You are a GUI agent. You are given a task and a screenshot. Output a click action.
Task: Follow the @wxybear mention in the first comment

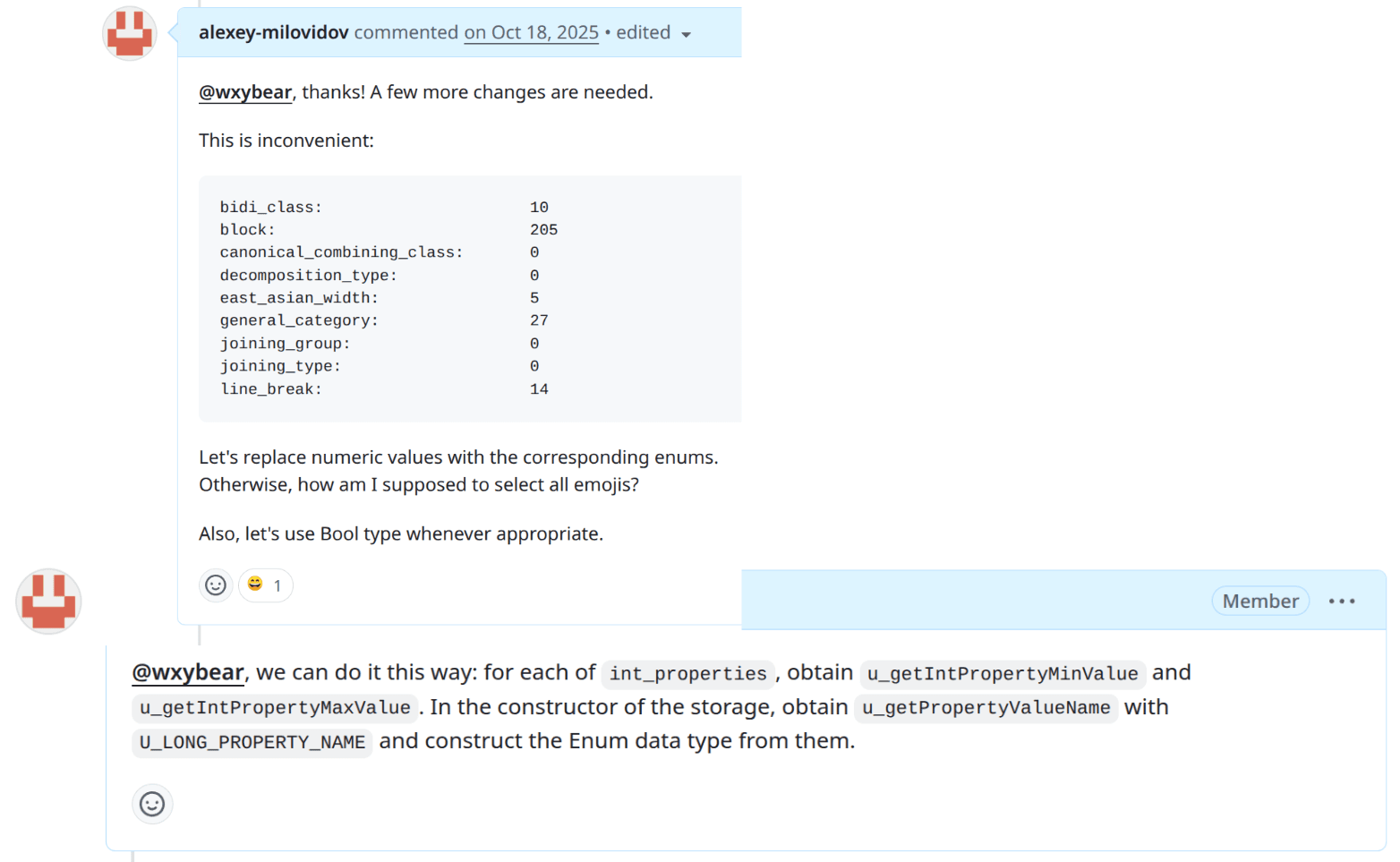pos(244,92)
